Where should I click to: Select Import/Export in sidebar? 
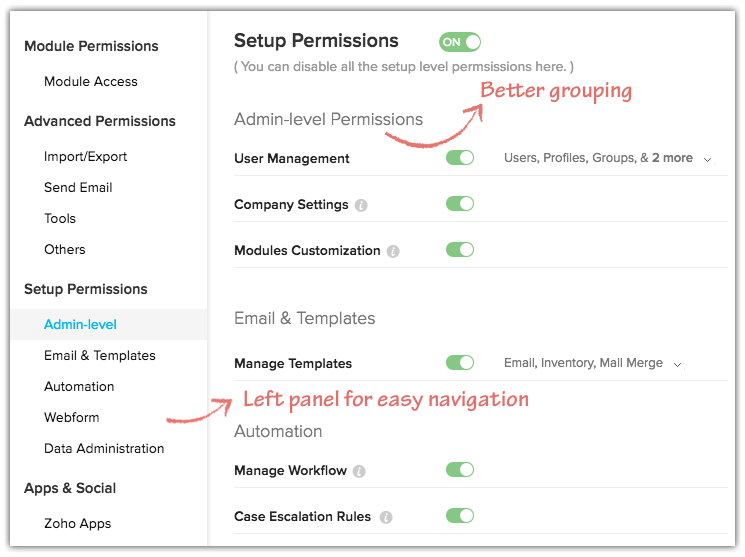click(x=85, y=156)
